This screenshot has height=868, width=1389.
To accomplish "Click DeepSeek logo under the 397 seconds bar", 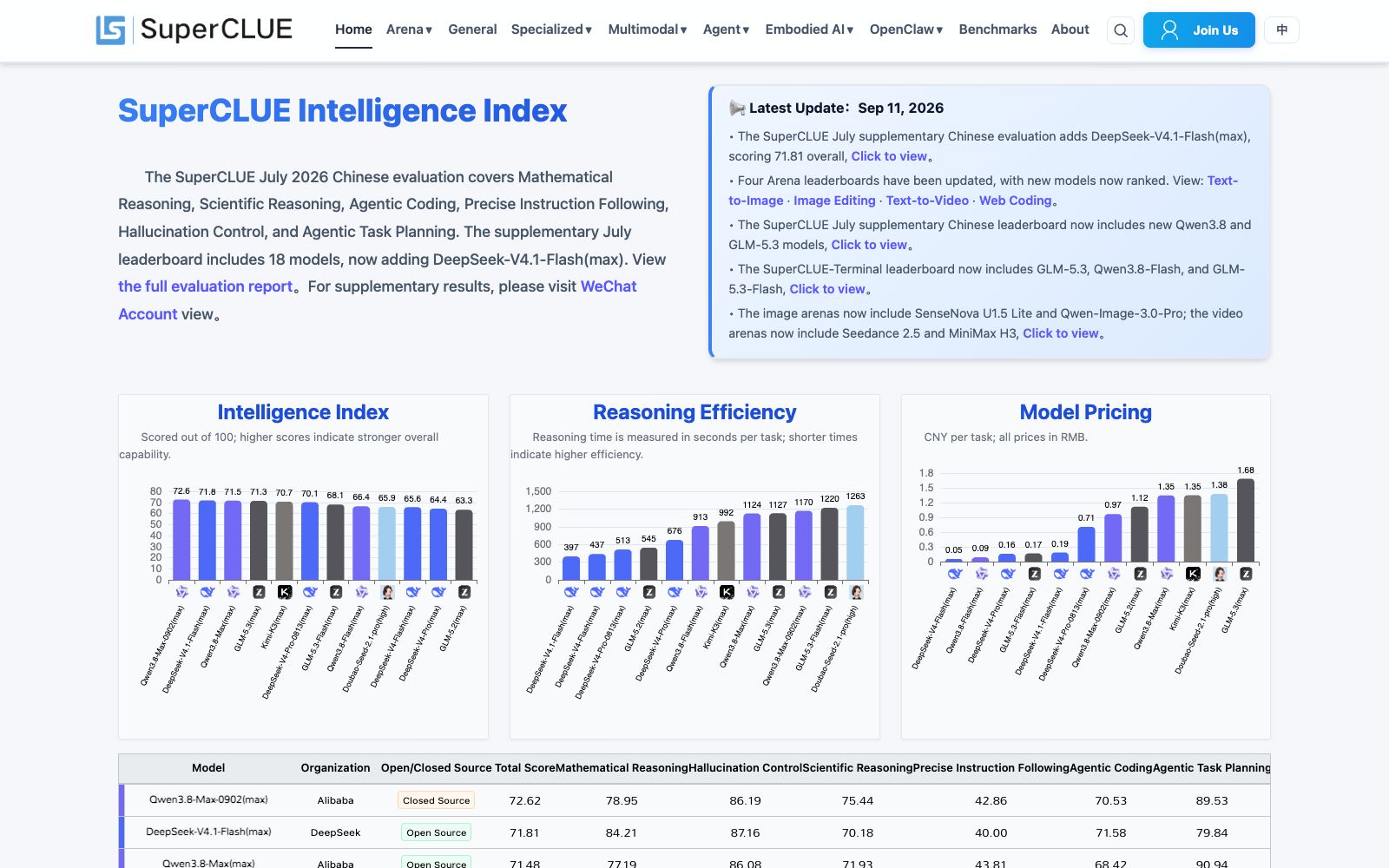I will pos(571,592).
